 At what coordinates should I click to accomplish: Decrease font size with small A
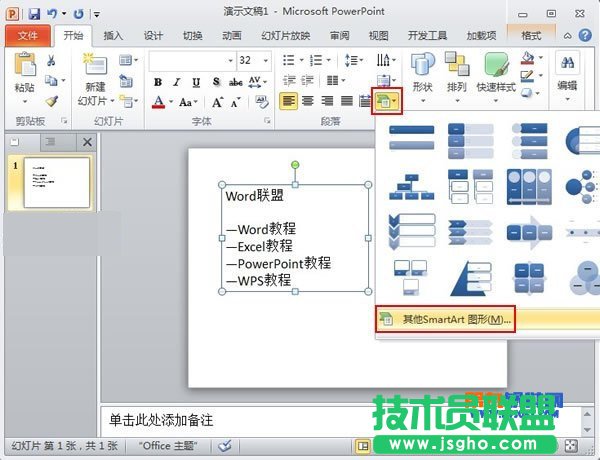coord(235,102)
